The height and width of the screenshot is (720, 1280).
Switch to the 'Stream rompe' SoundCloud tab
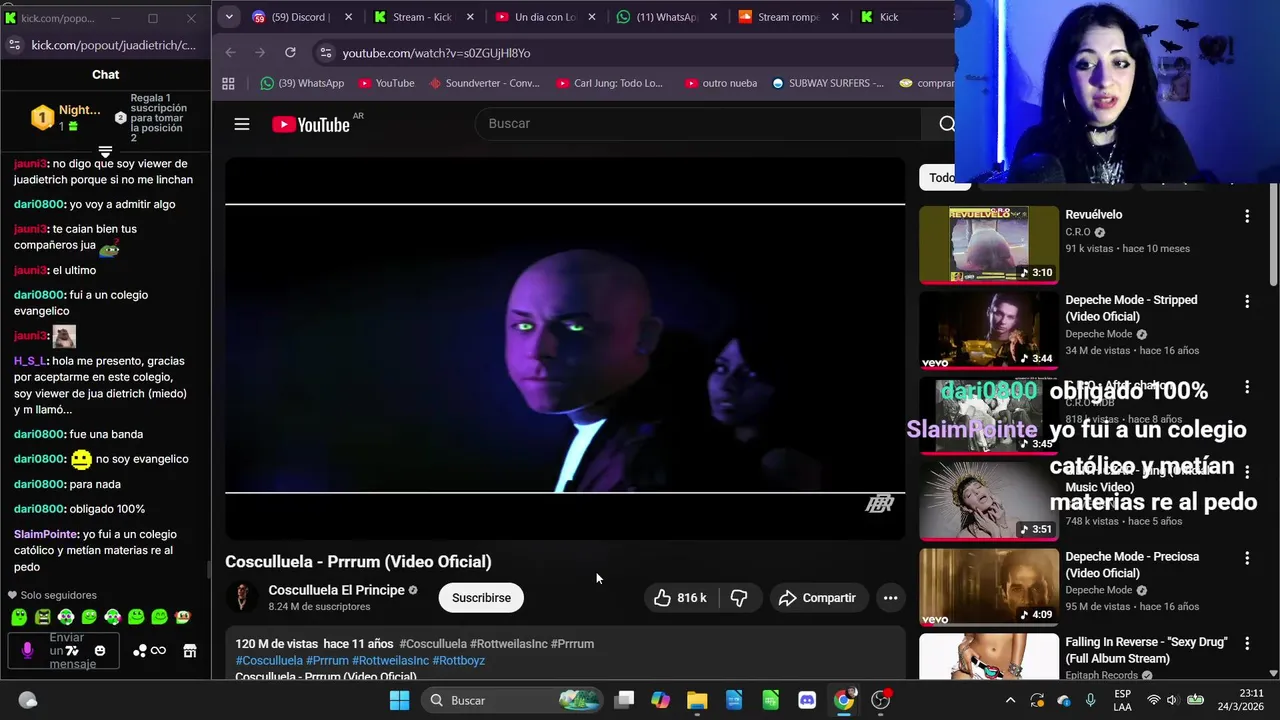tap(788, 17)
